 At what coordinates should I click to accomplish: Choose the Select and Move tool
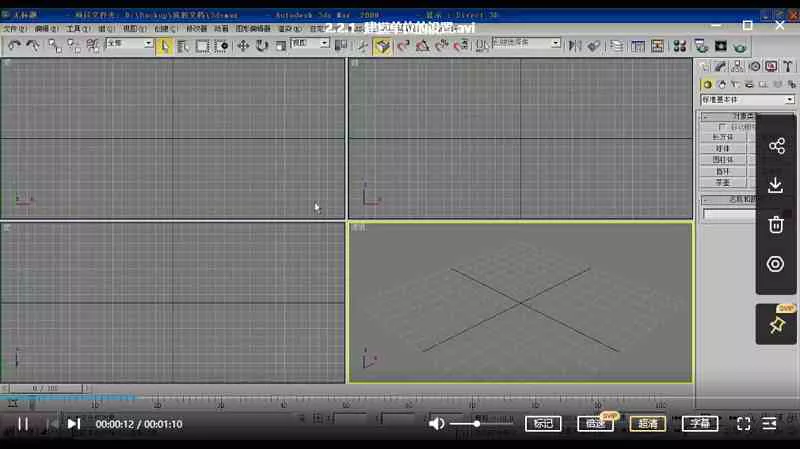click(244, 46)
